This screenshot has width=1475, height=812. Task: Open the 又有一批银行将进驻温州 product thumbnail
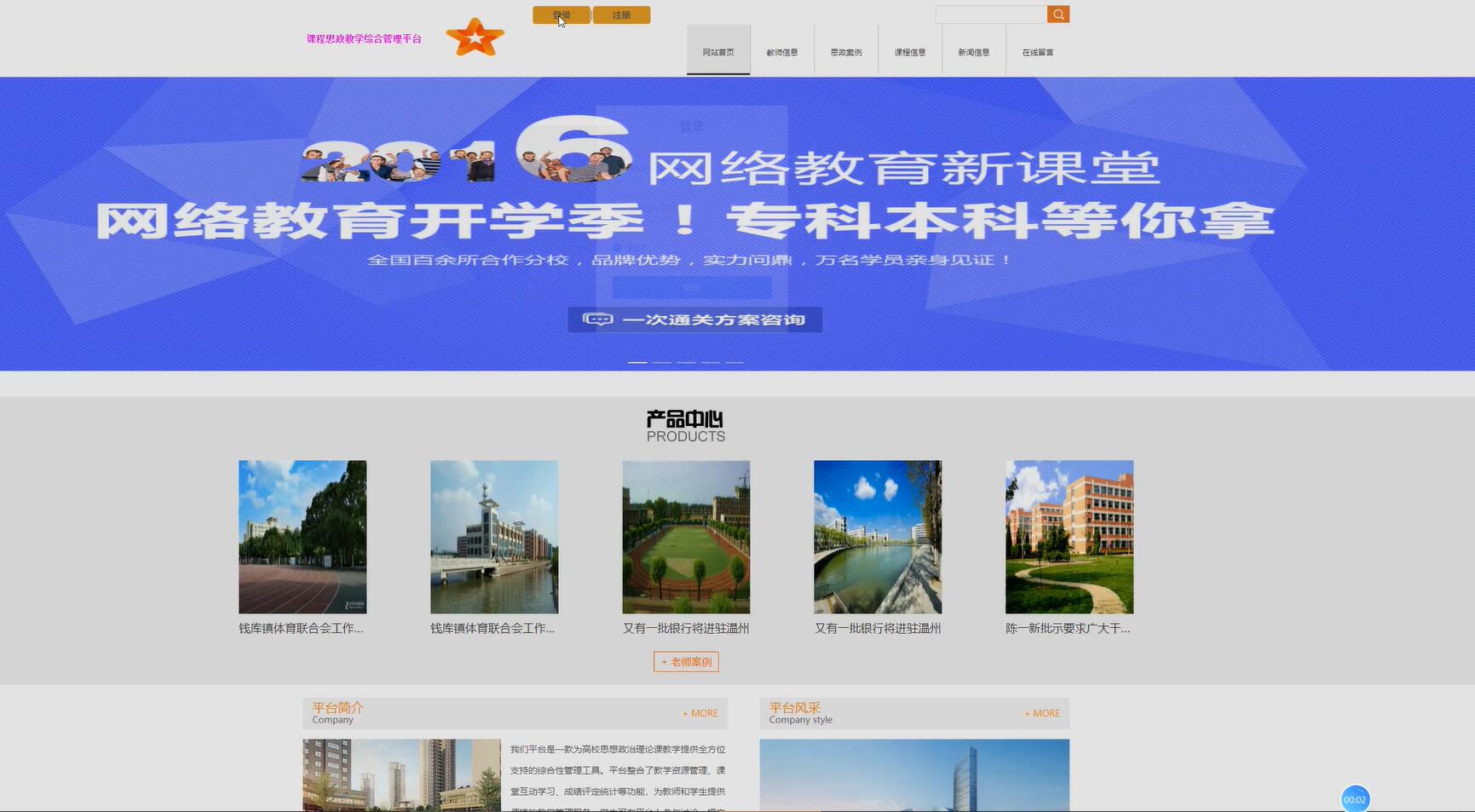click(x=686, y=536)
